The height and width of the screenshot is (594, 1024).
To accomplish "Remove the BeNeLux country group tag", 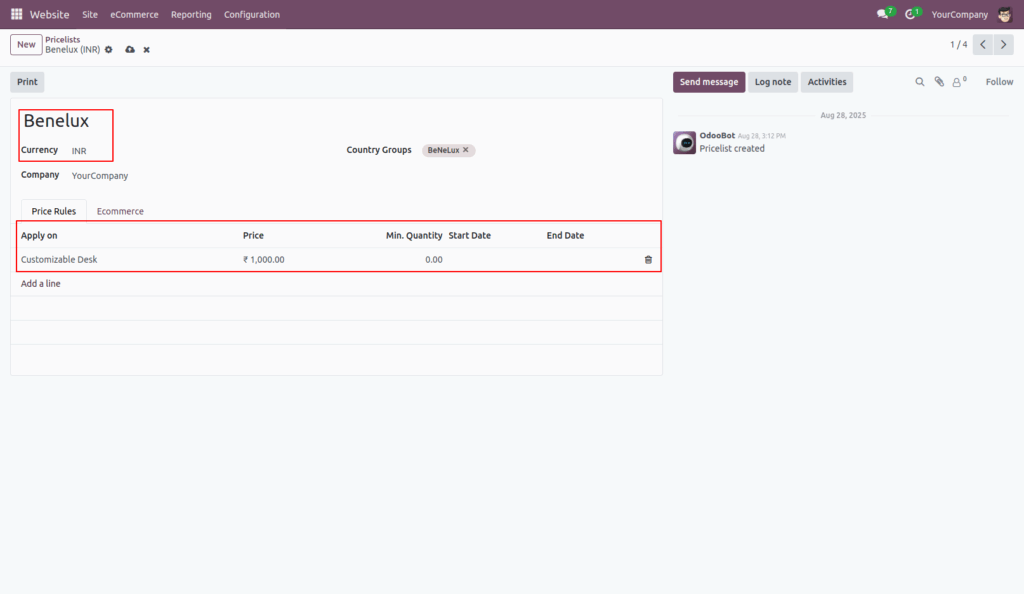I will coord(465,149).
